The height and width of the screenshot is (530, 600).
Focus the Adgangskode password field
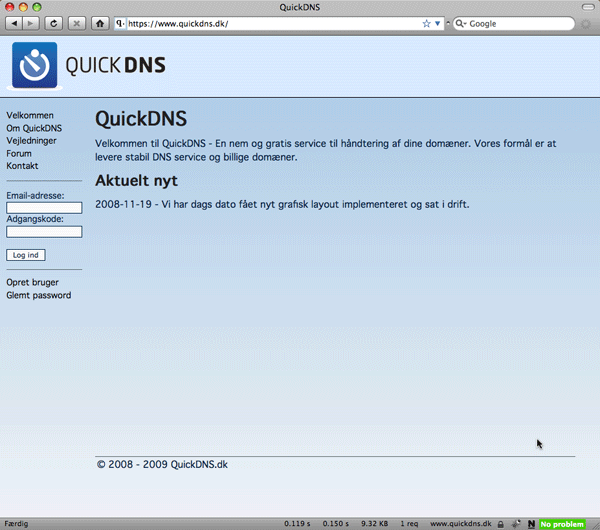point(44,232)
